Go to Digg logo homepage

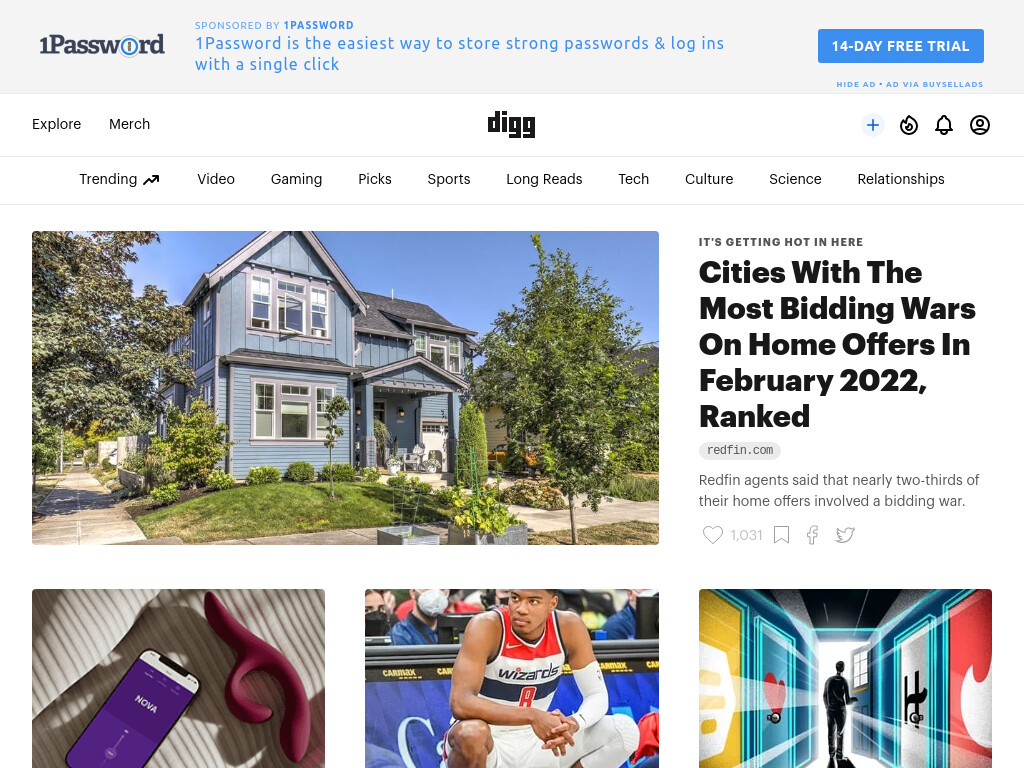tap(511, 124)
